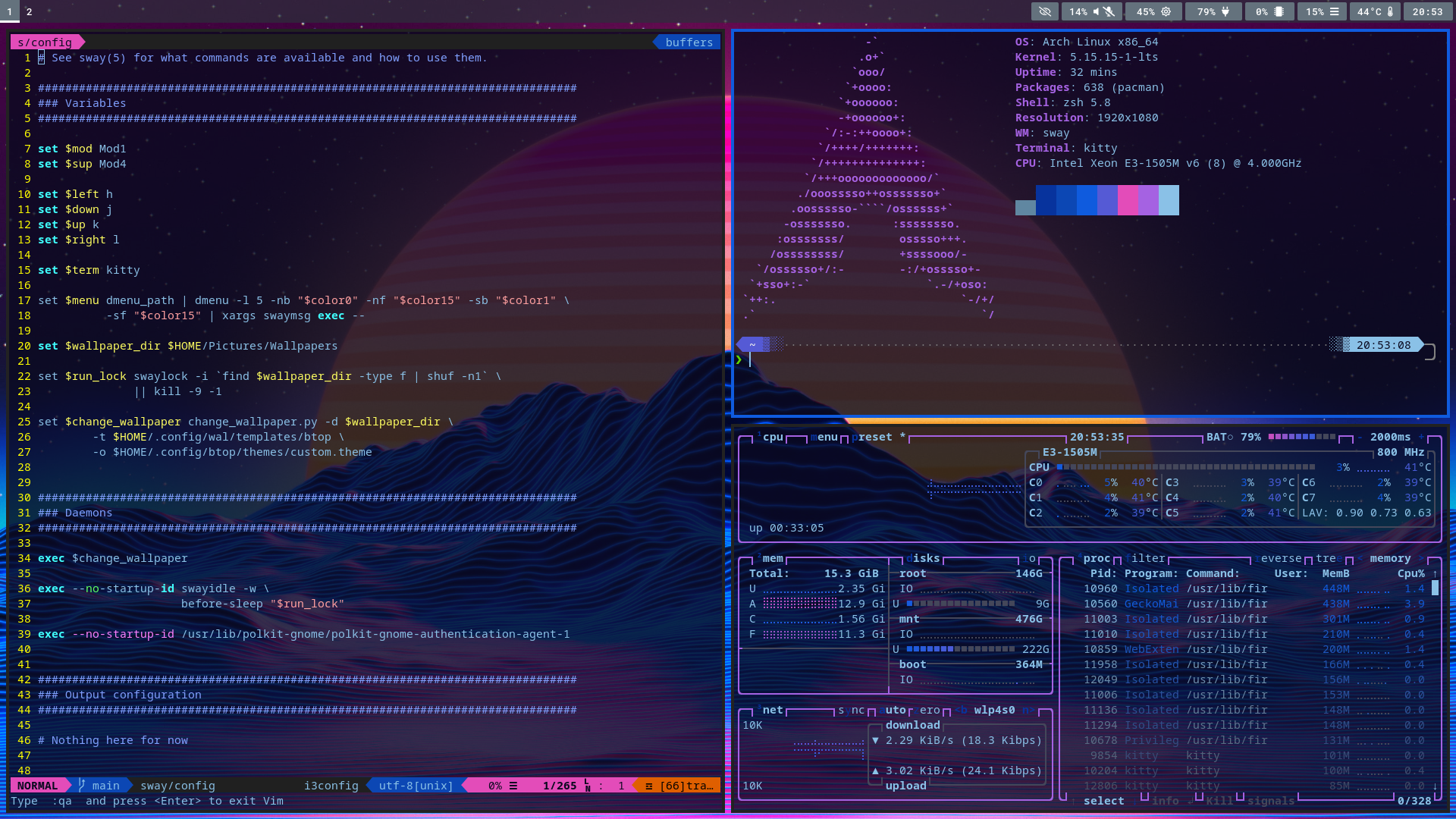Click the memory usage bars icon
The width and height of the screenshot is (1456, 819).
point(1334,11)
